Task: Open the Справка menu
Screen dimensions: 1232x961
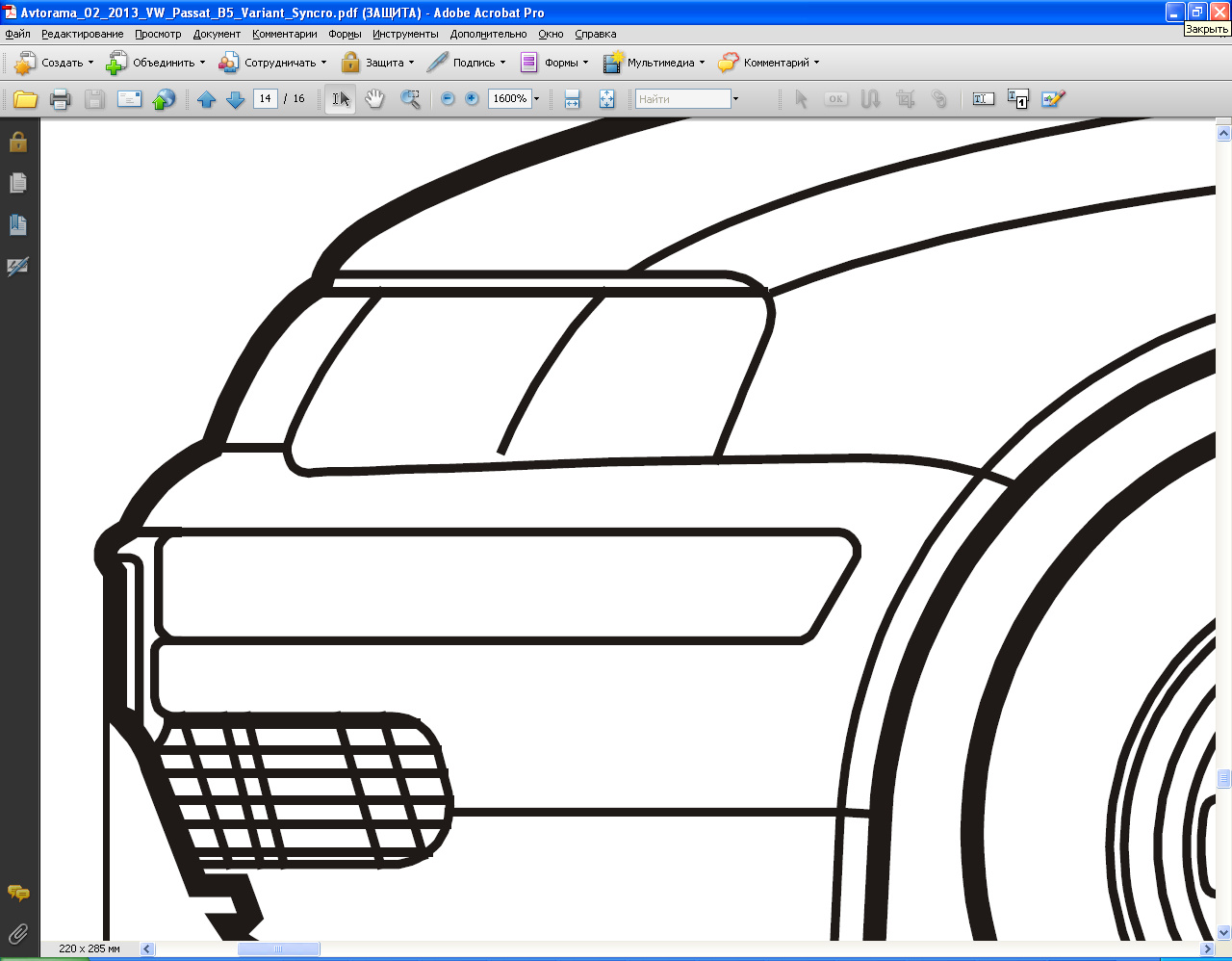Action: point(595,34)
